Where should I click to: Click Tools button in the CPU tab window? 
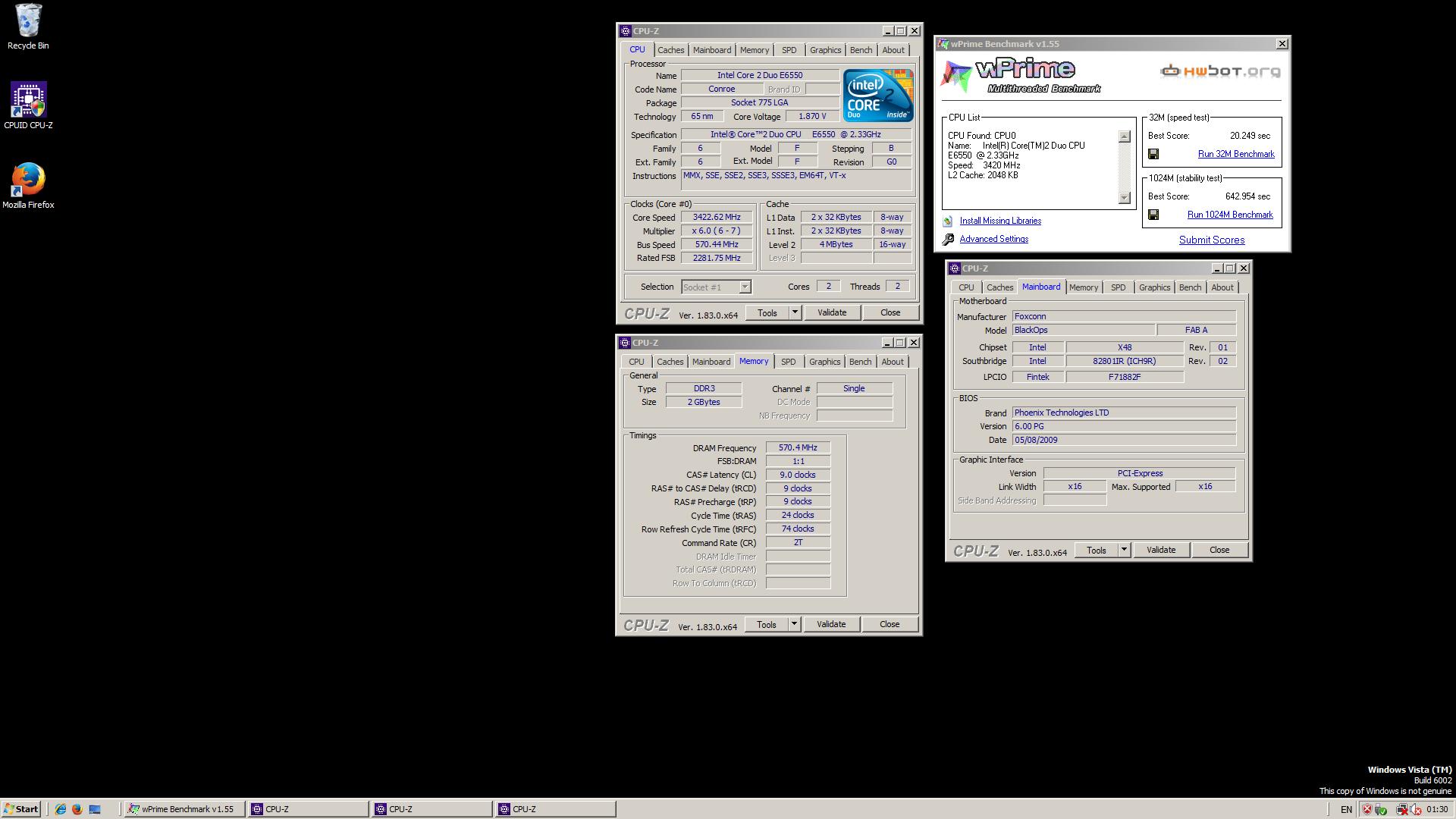[767, 312]
